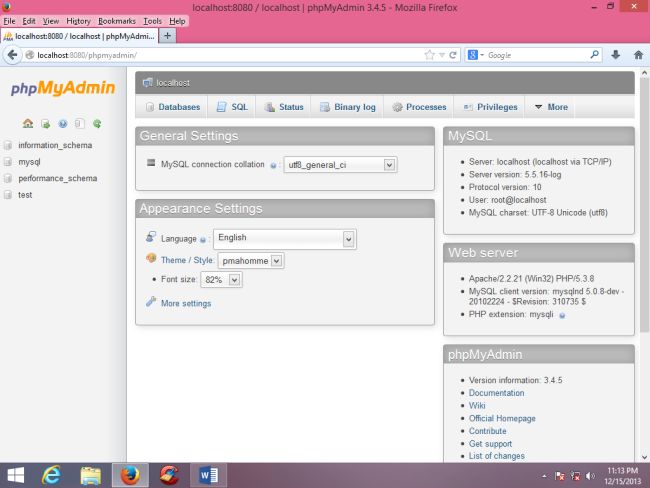The image size is (650, 488).
Task: Open the Language dropdown showing English
Action: click(285, 239)
